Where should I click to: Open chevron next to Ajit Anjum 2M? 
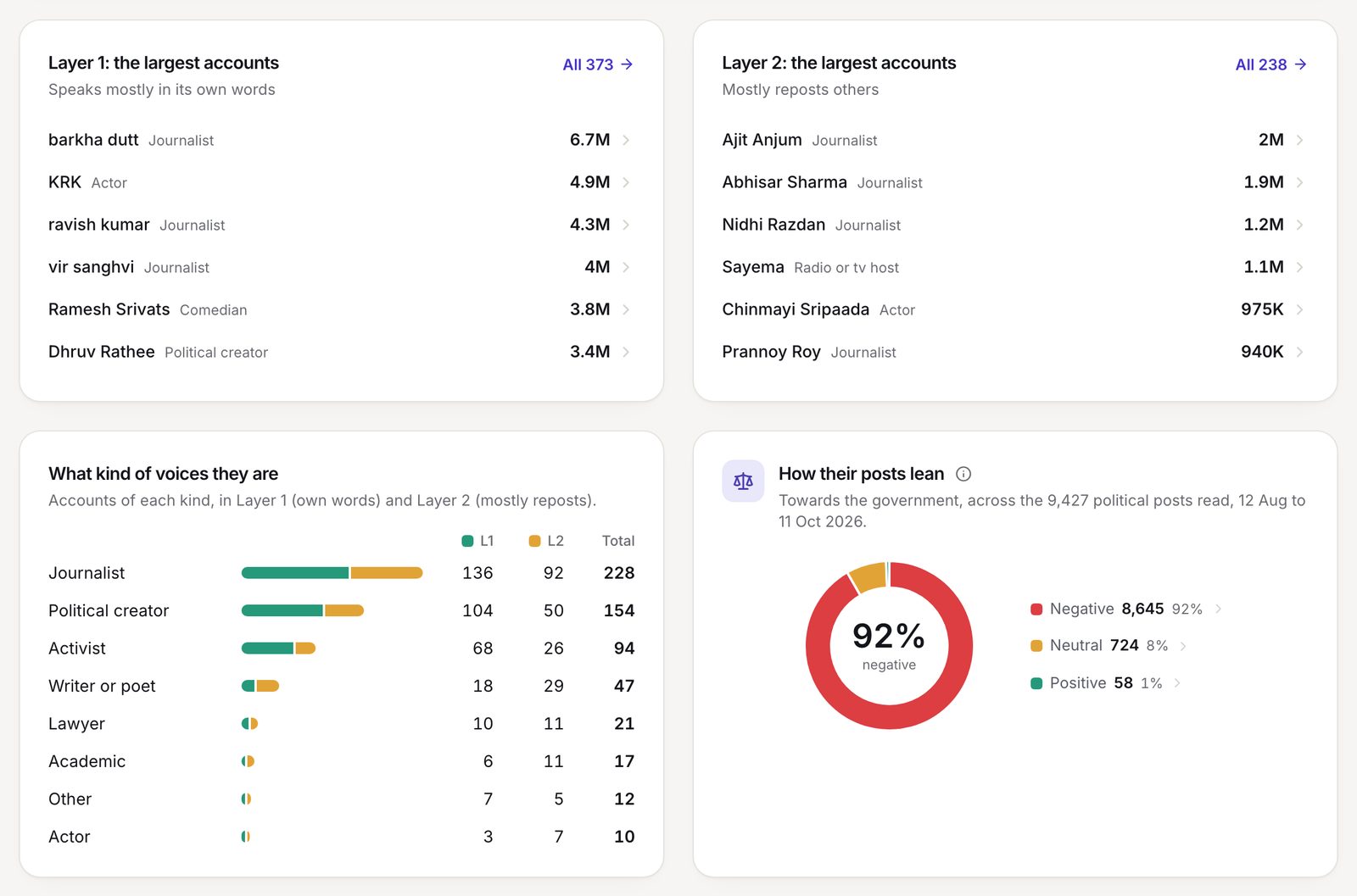coord(1299,140)
